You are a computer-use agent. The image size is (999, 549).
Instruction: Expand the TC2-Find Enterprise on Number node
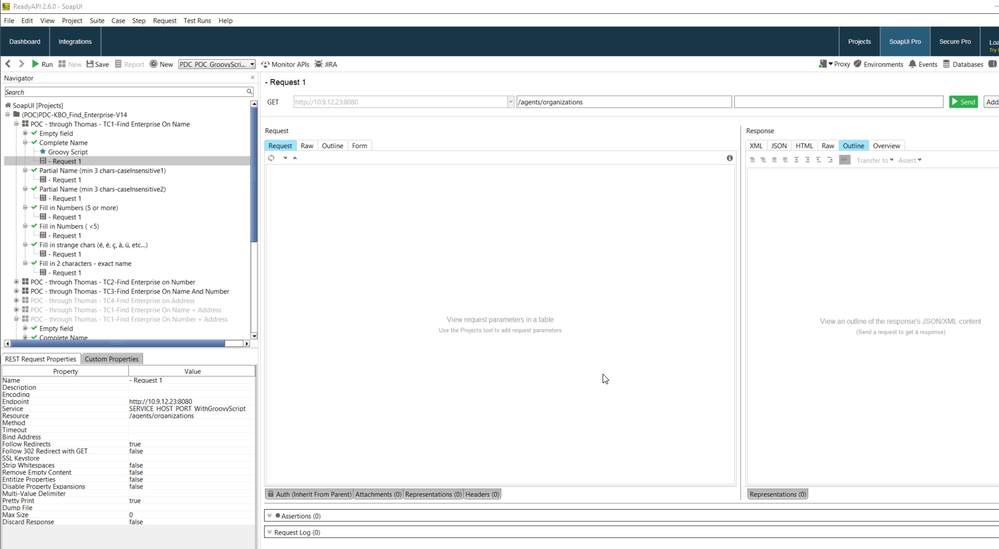16,282
